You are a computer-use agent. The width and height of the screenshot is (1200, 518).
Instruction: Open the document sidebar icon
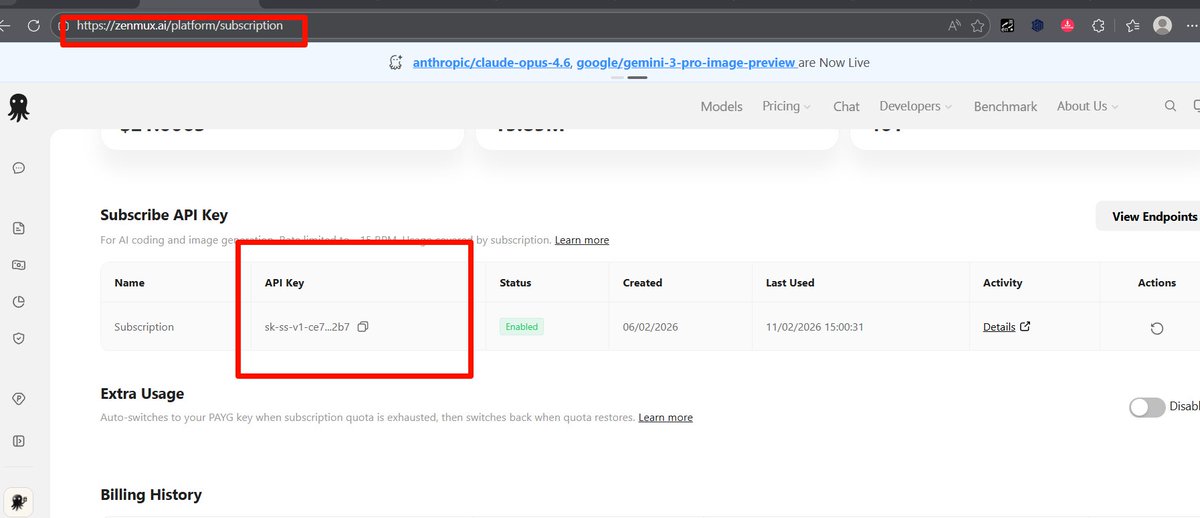(18, 228)
